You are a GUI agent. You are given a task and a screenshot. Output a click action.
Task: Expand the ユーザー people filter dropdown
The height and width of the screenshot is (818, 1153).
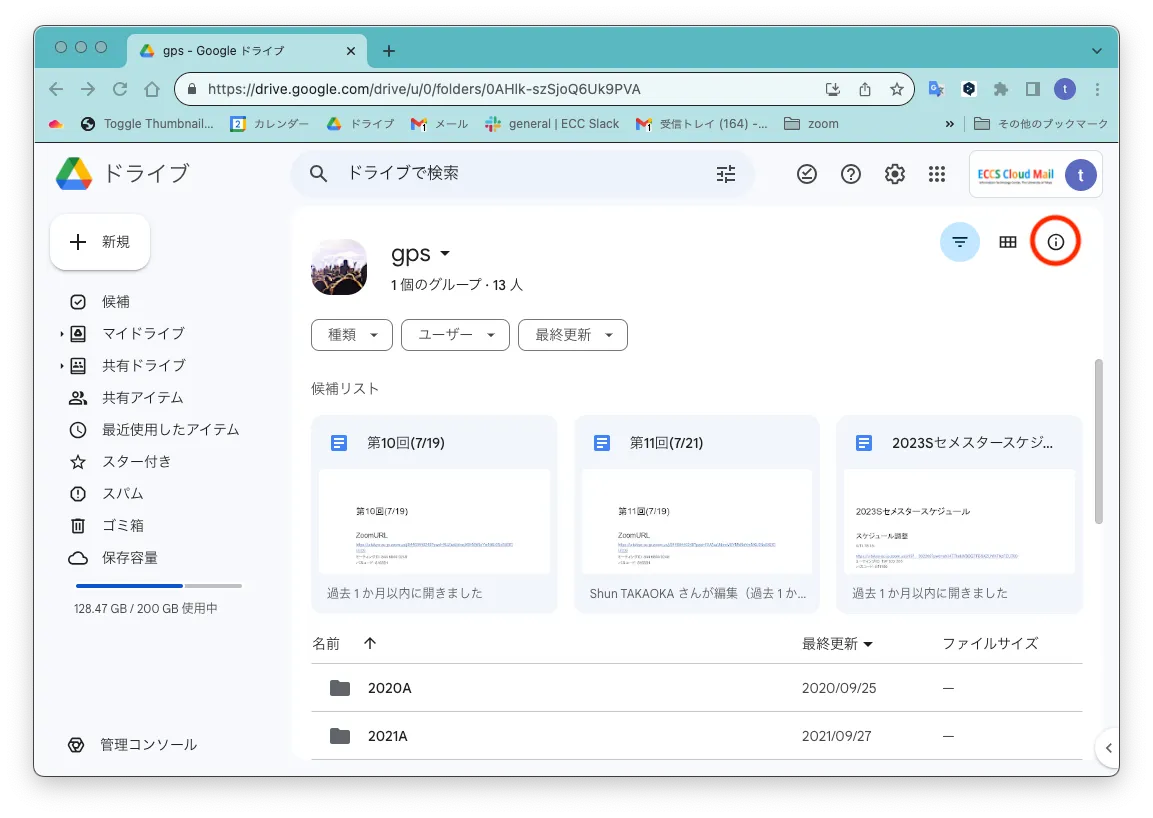click(455, 335)
